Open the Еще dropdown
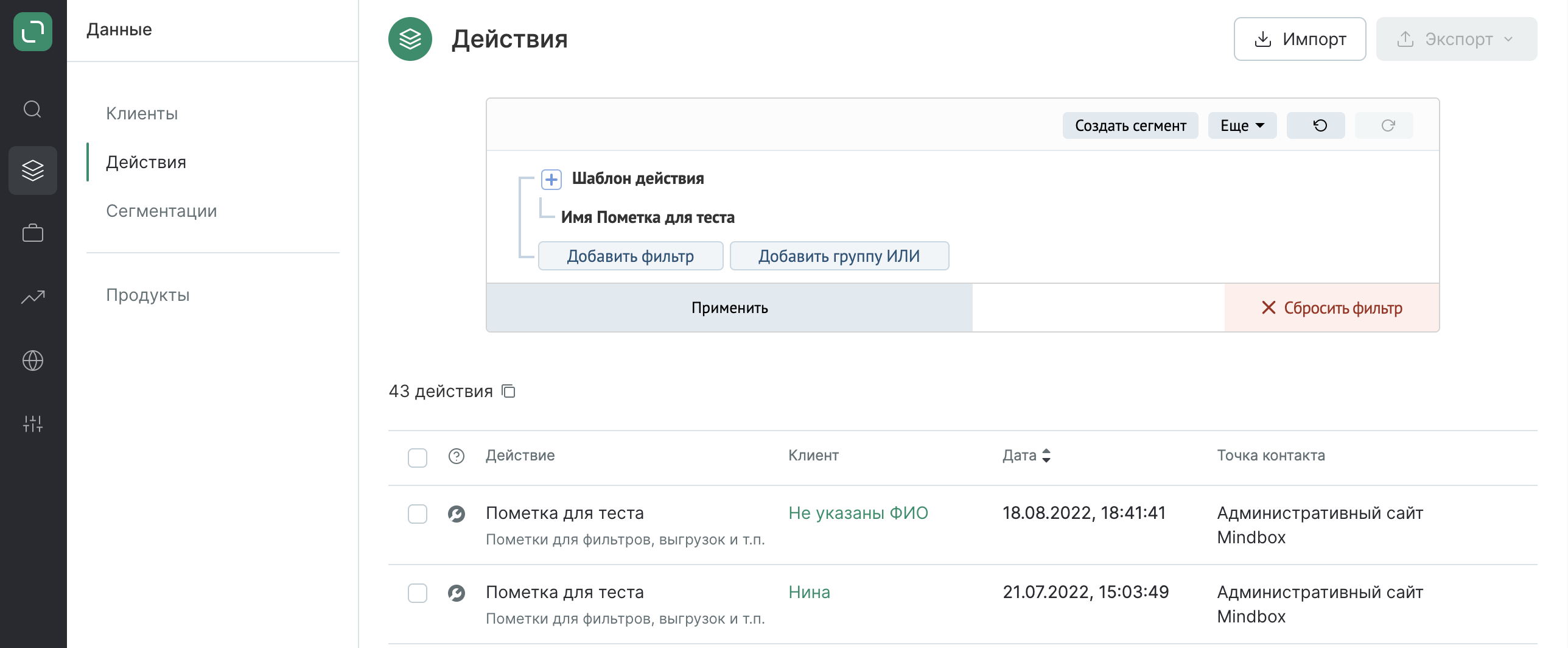 [1242, 125]
